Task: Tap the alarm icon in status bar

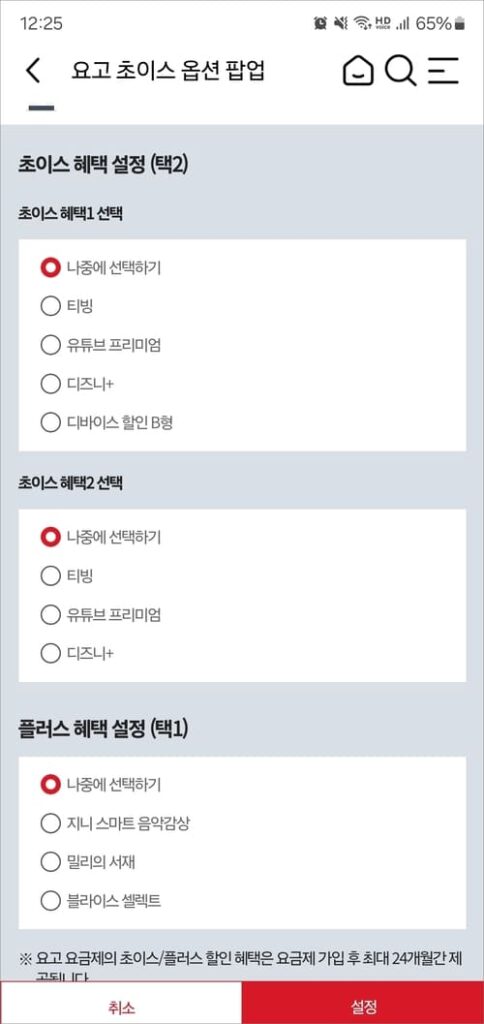Action: pyautogui.click(x=320, y=24)
